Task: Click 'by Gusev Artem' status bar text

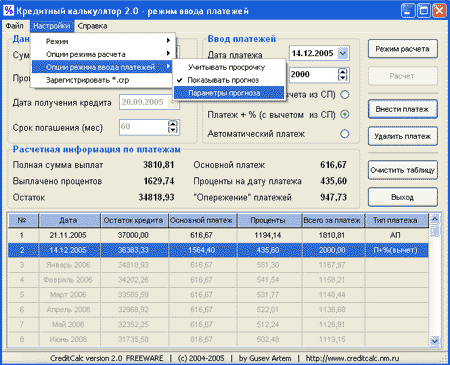Action: point(265,359)
